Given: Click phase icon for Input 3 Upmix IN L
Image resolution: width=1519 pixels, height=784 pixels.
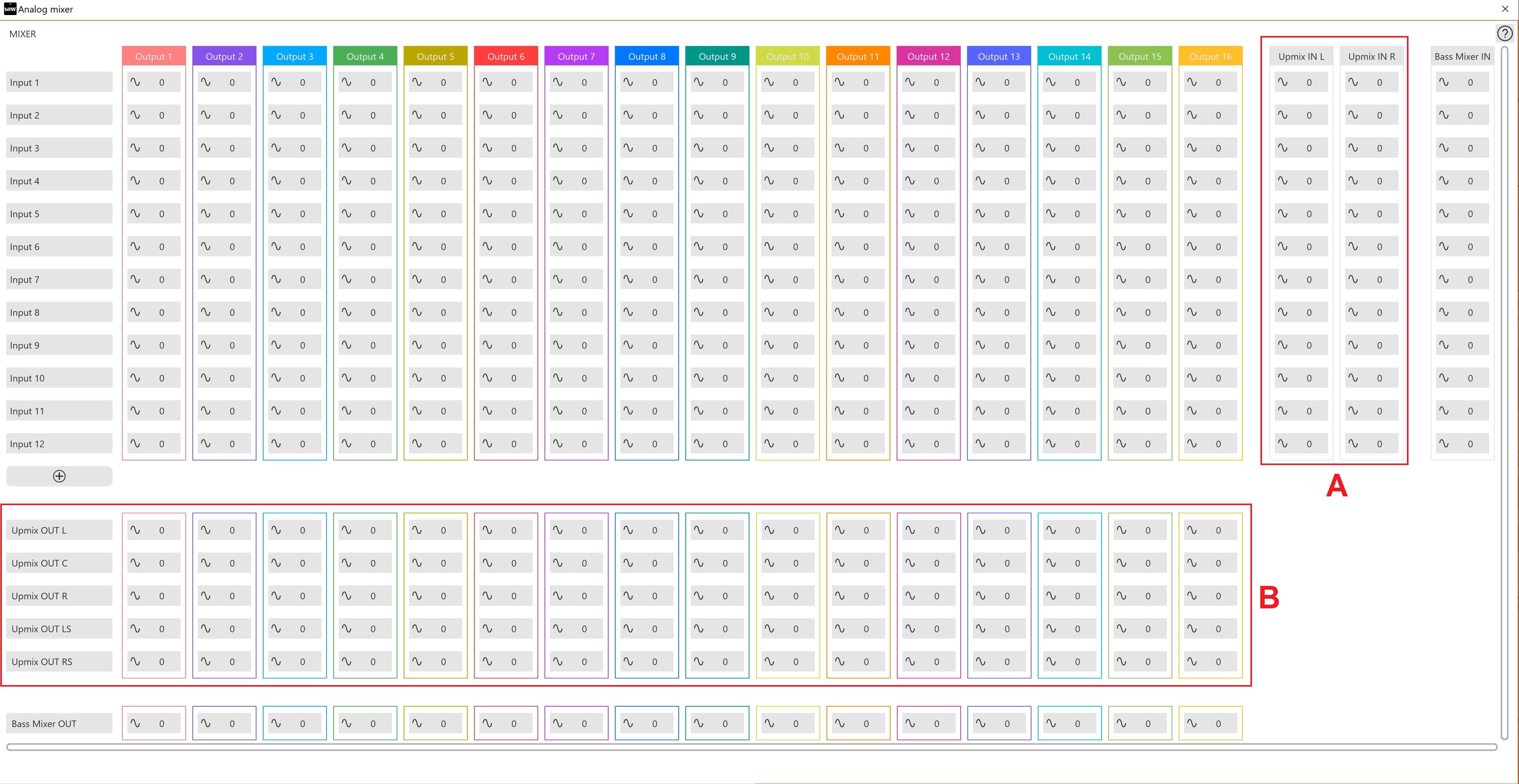Looking at the screenshot, I should click(1283, 148).
